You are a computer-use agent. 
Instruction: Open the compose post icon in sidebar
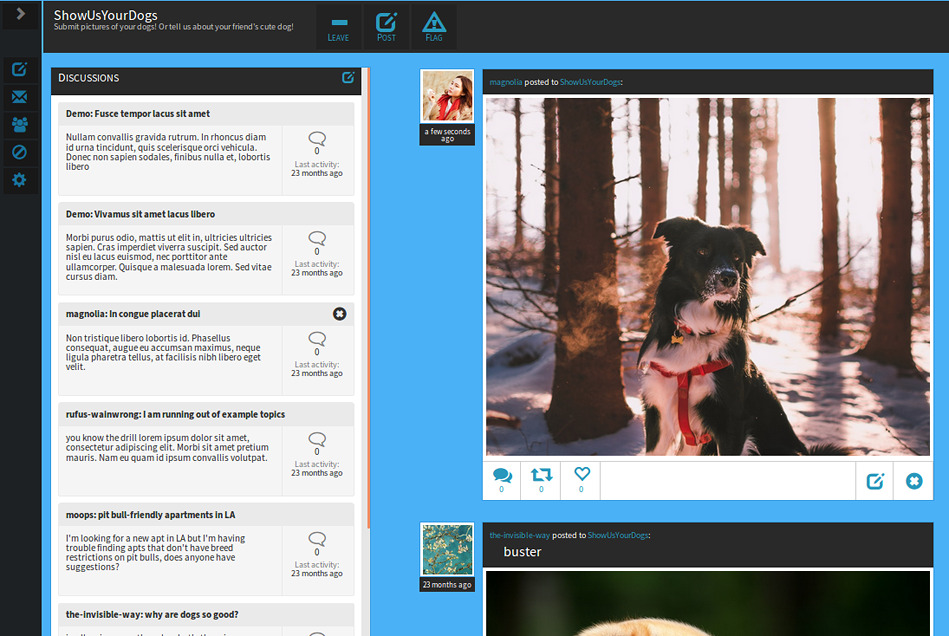coord(19,69)
